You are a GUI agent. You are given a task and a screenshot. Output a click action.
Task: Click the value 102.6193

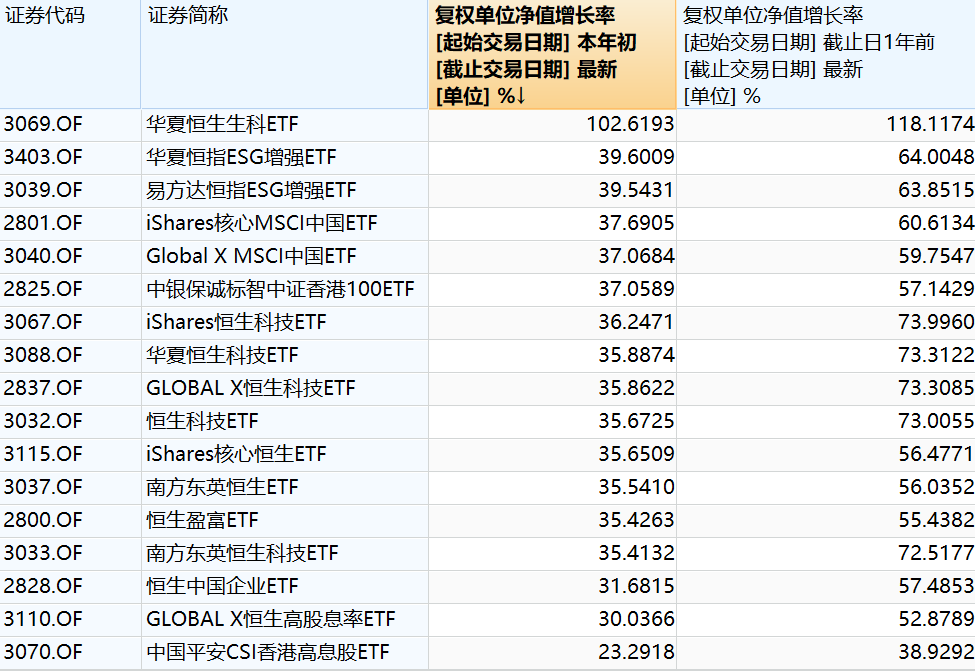point(631,124)
